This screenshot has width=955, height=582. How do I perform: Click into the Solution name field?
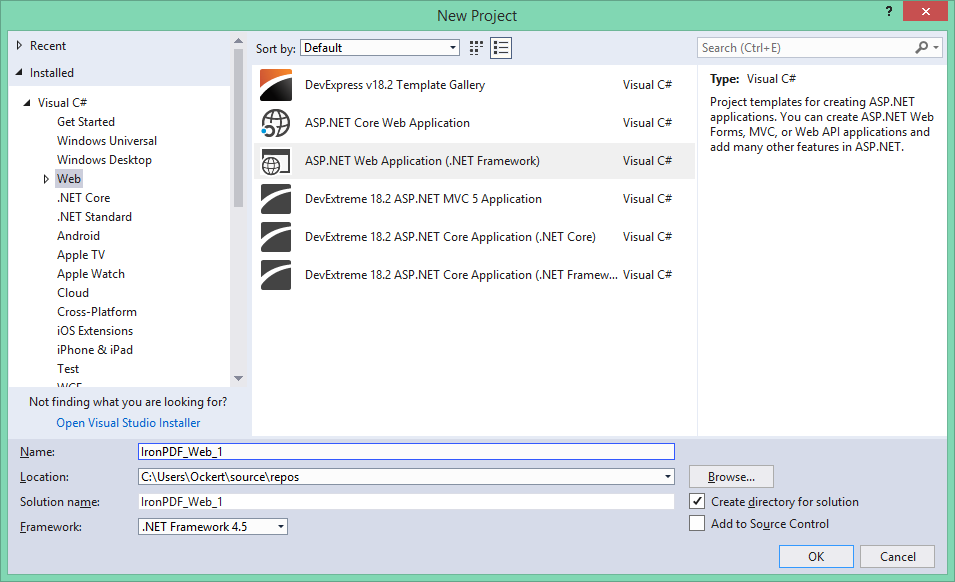(x=406, y=502)
